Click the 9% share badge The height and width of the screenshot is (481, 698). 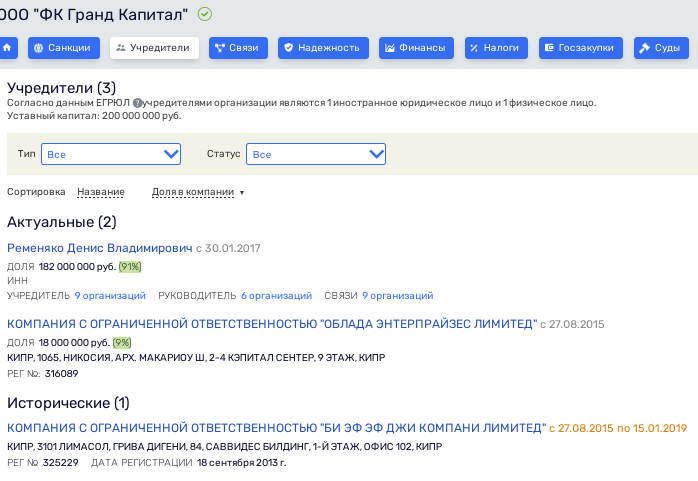coord(122,343)
